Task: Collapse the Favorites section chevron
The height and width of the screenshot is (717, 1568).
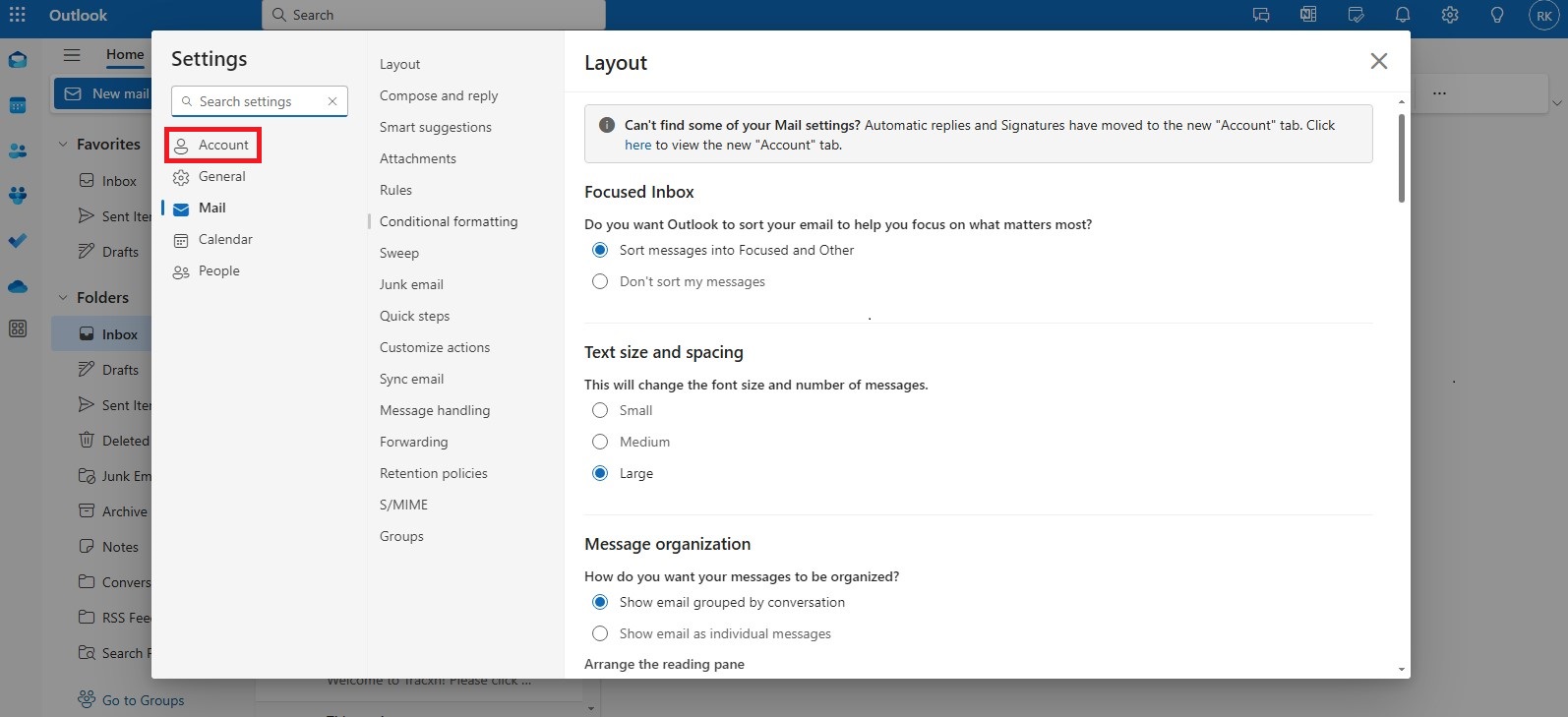Action: pyautogui.click(x=63, y=145)
